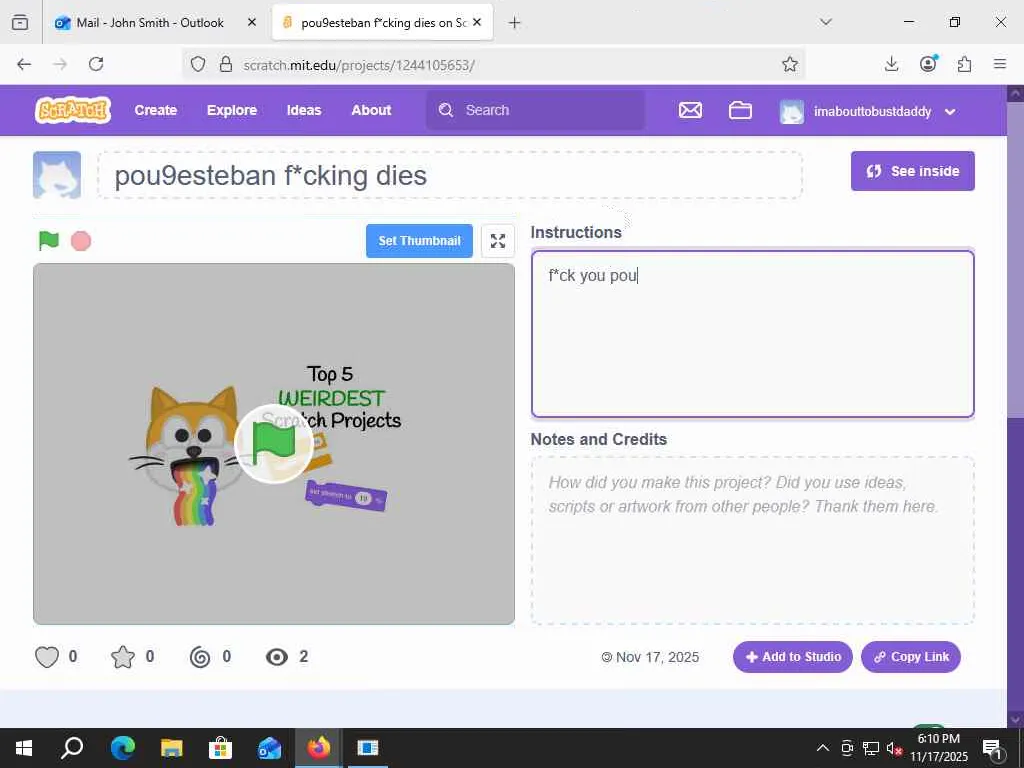This screenshot has width=1024, height=768.
Task: Open the Ideas page
Action: (304, 110)
